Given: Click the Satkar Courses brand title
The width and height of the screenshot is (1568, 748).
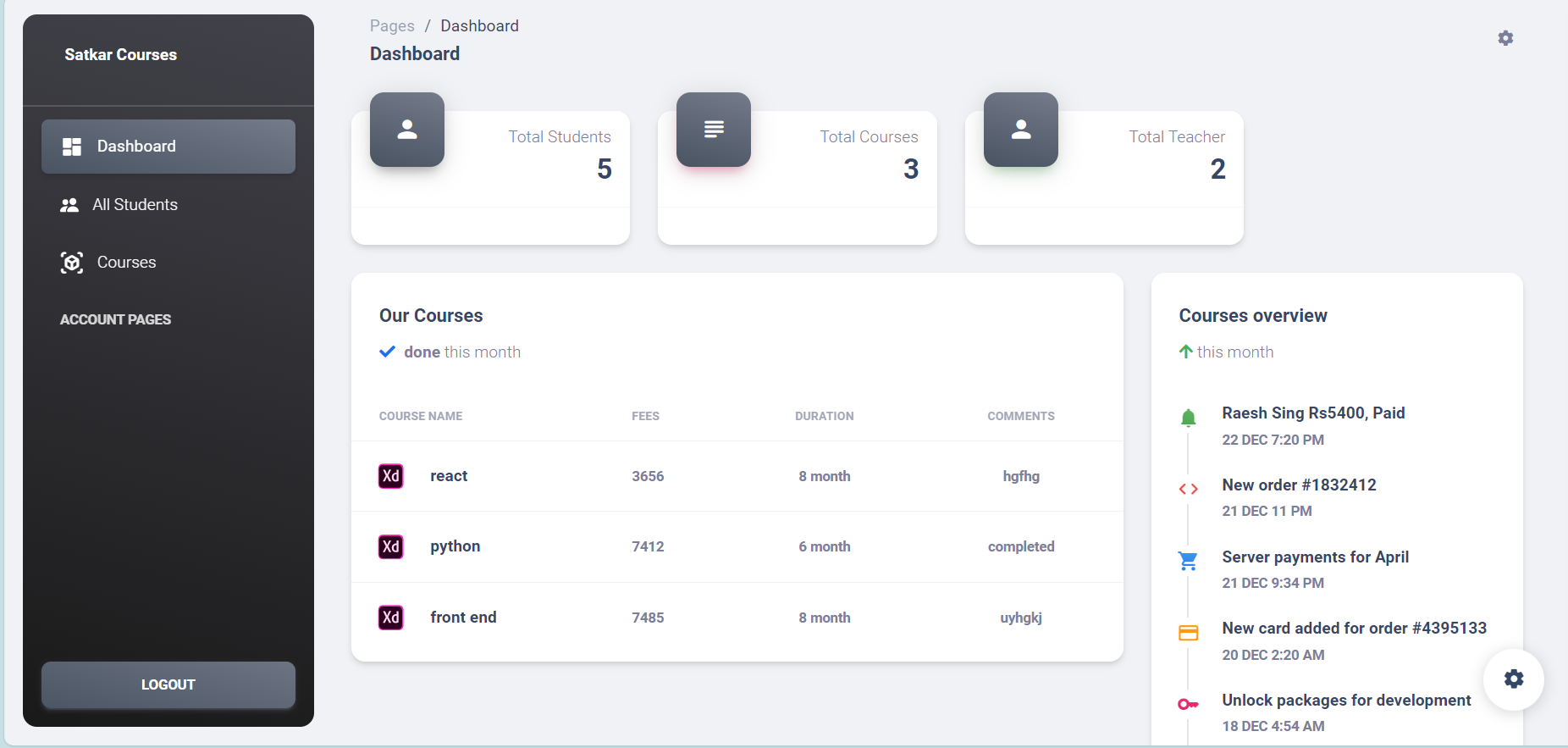Looking at the screenshot, I should [x=121, y=55].
